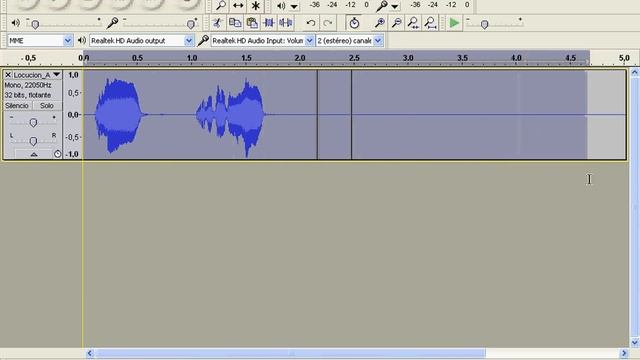
Task: Redo the last undone action
Action: [328, 23]
